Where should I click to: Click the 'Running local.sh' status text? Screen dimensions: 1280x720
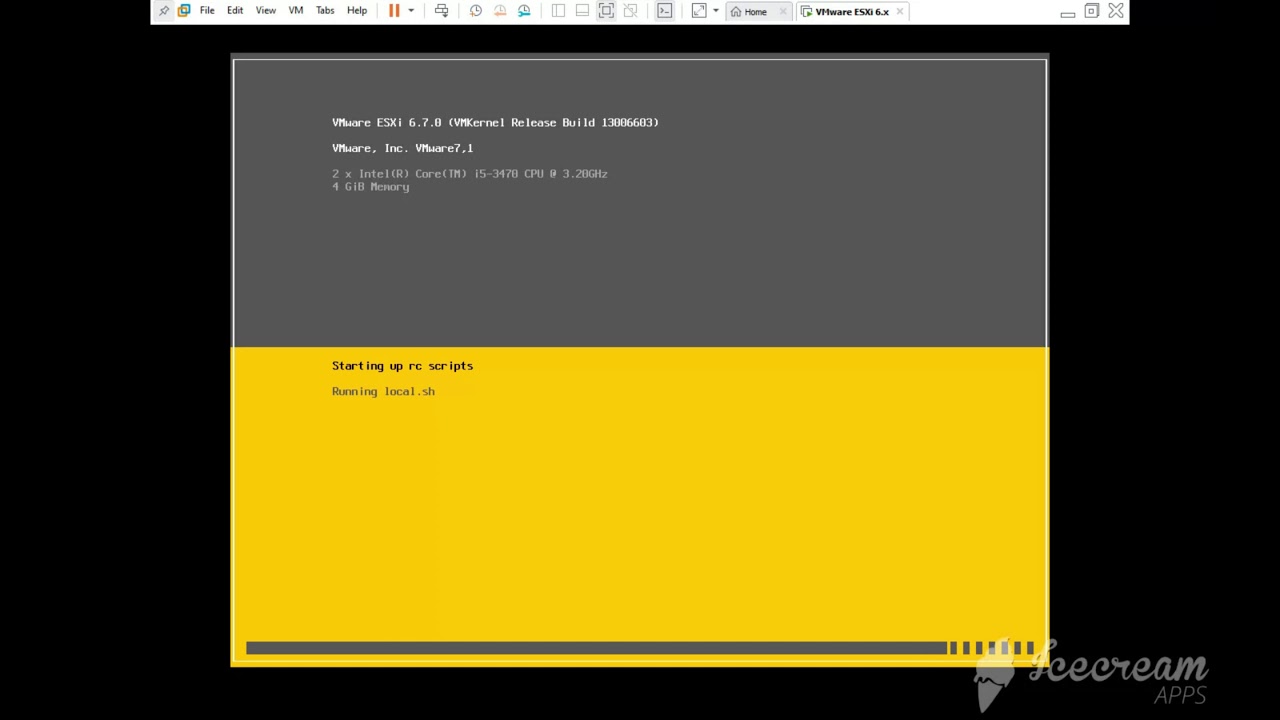point(383,391)
